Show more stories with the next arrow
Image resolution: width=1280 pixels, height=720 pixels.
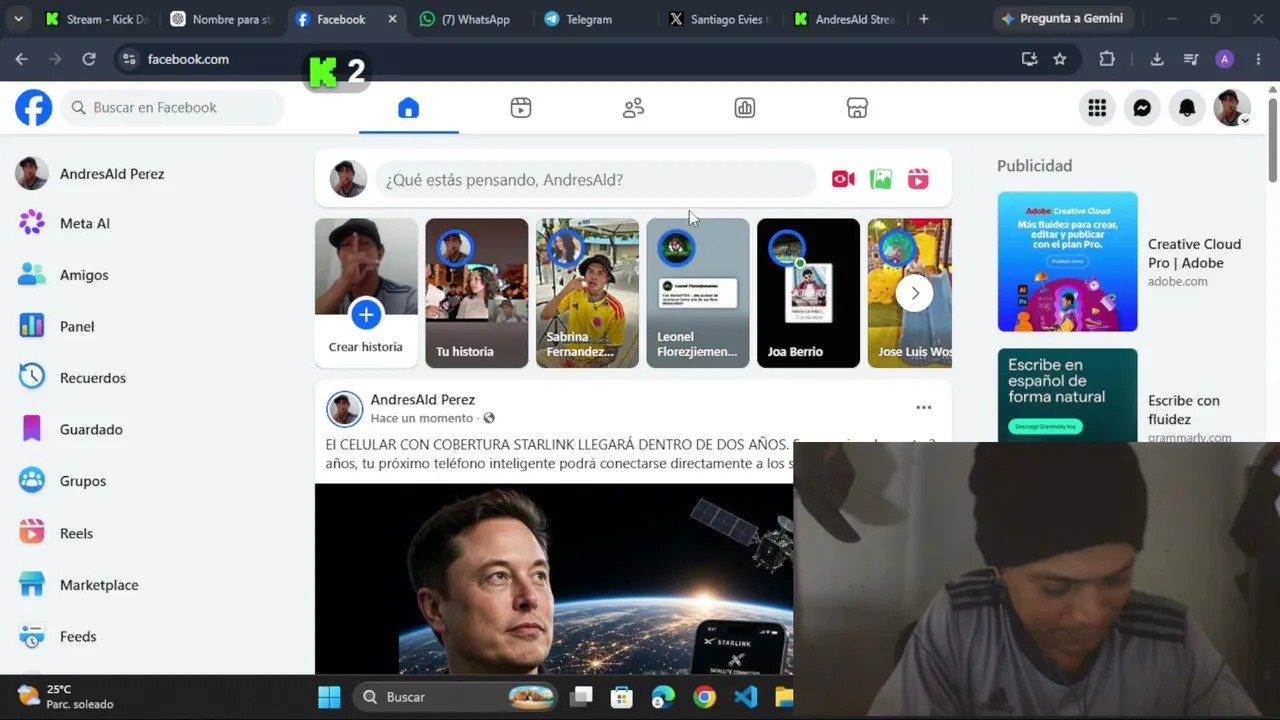[914, 293]
